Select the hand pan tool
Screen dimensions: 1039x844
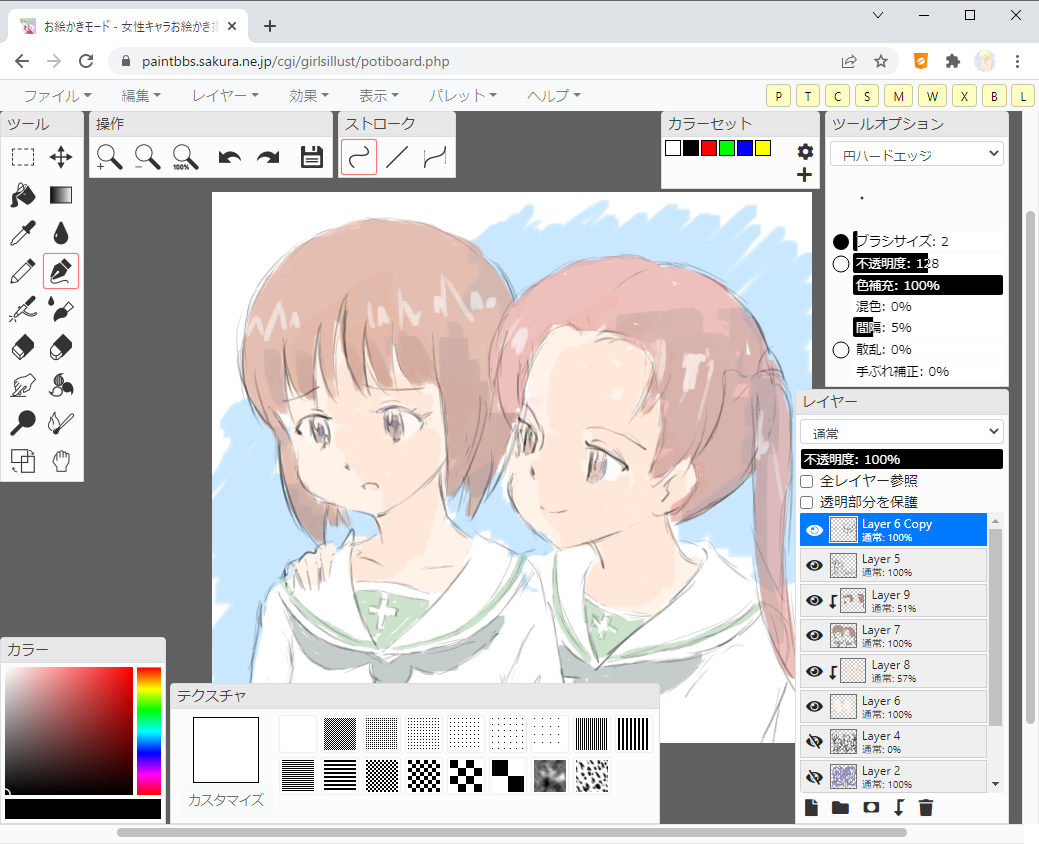pyautogui.click(x=61, y=461)
